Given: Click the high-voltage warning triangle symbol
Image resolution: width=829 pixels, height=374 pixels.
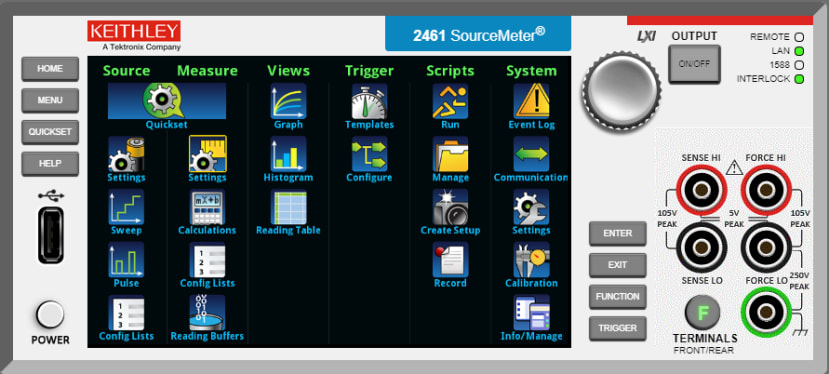Looking at the screenshot, I should (734, 168).
